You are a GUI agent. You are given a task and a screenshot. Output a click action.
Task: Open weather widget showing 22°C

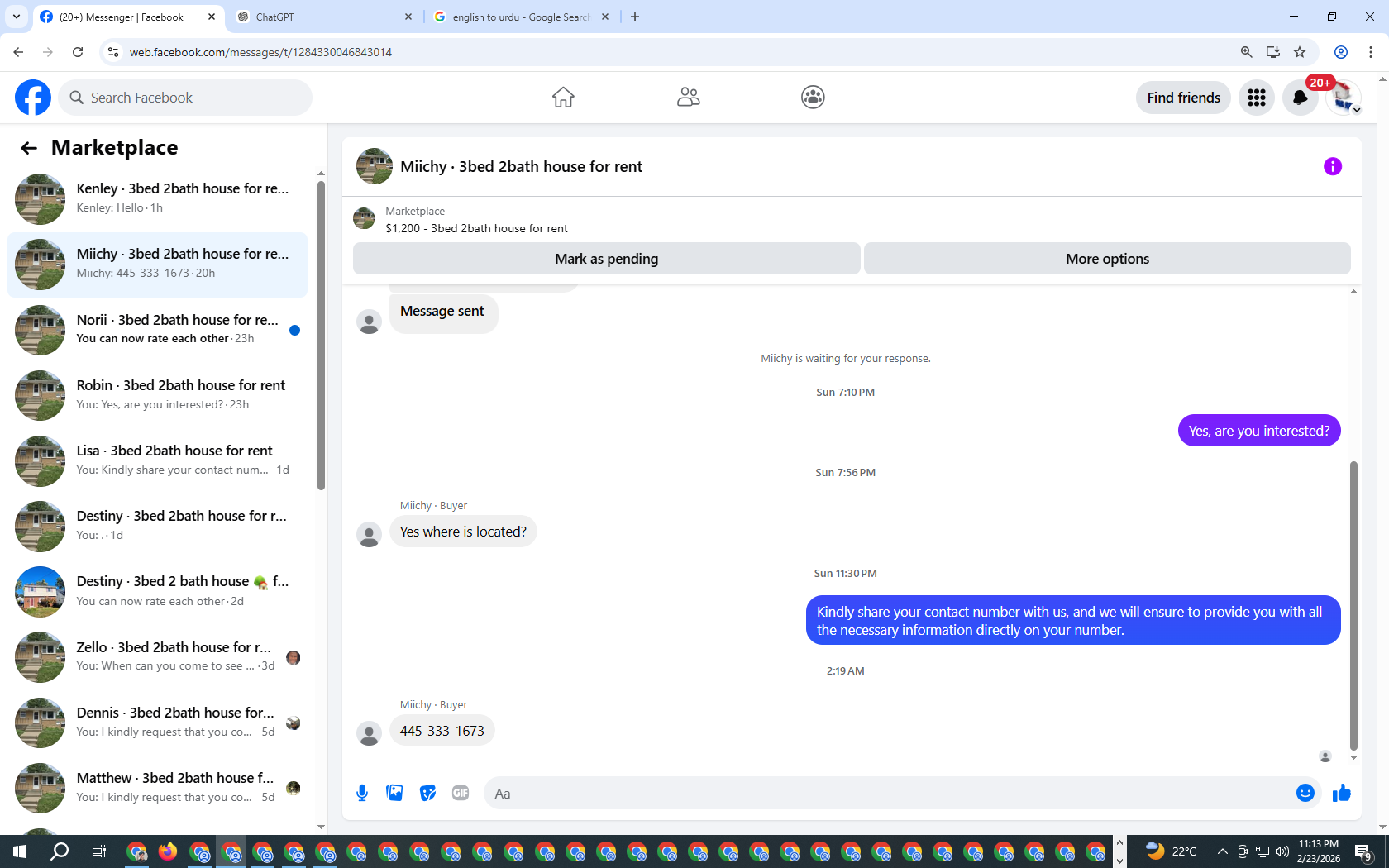[x=1172, y=851]
